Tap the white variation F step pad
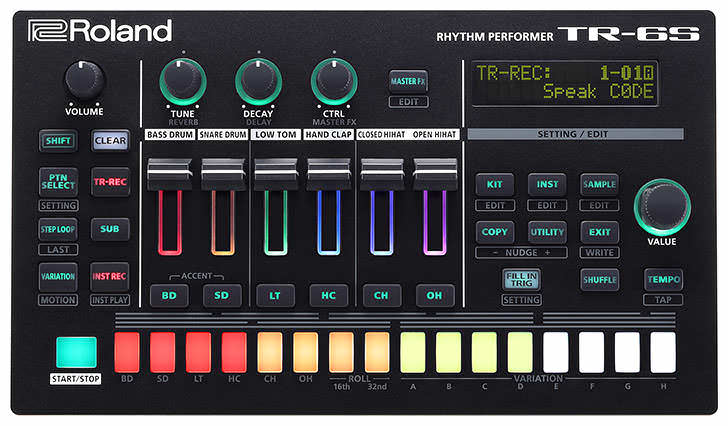Viewport: 728px width, 426px height. click(592, 352)
